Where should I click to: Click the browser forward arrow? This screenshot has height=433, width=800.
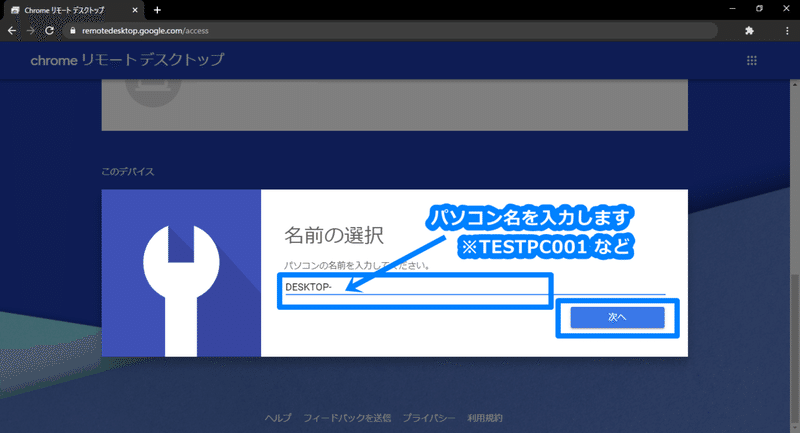tap(31, 31)
